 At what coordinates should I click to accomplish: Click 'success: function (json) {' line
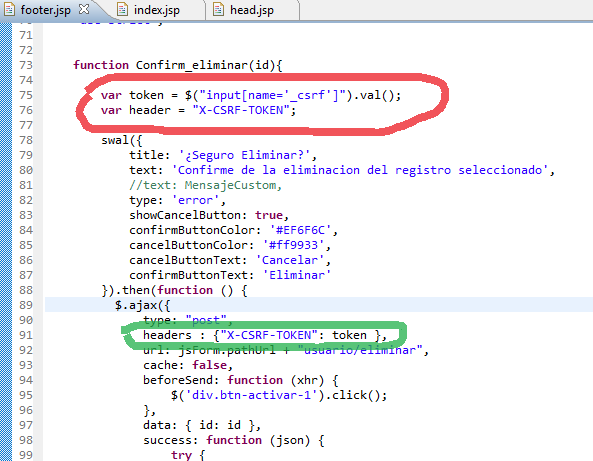pos(233,440)
